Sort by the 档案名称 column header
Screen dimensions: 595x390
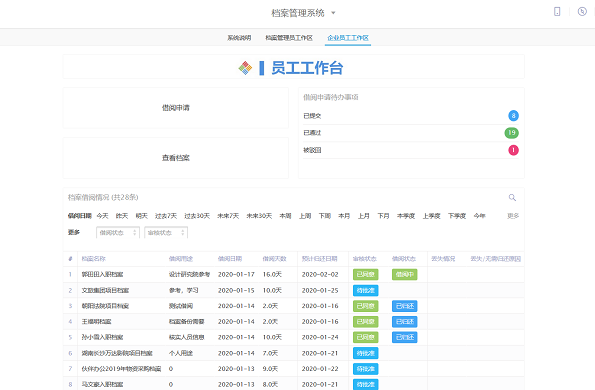click(94, 259)
